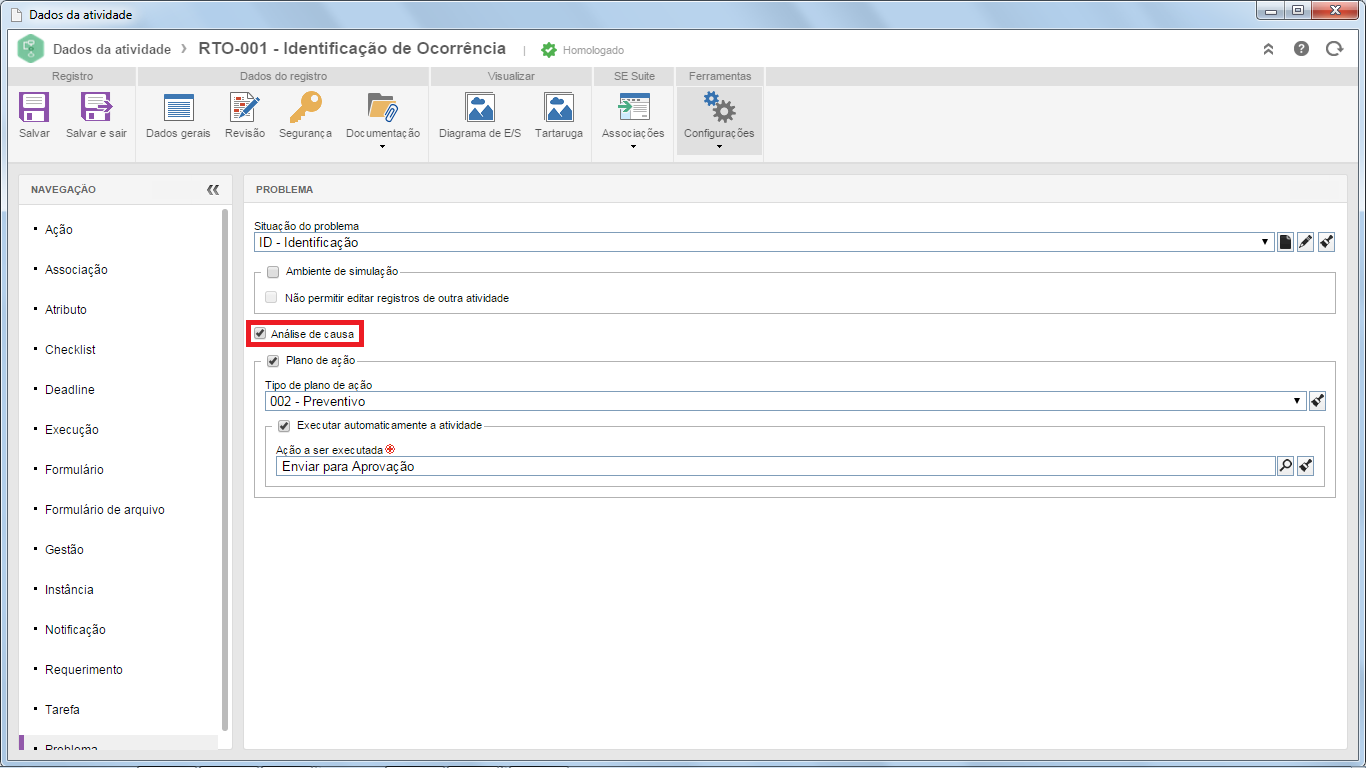Uncheck Executar automaticamente a atividade

[x=284, y=425]
